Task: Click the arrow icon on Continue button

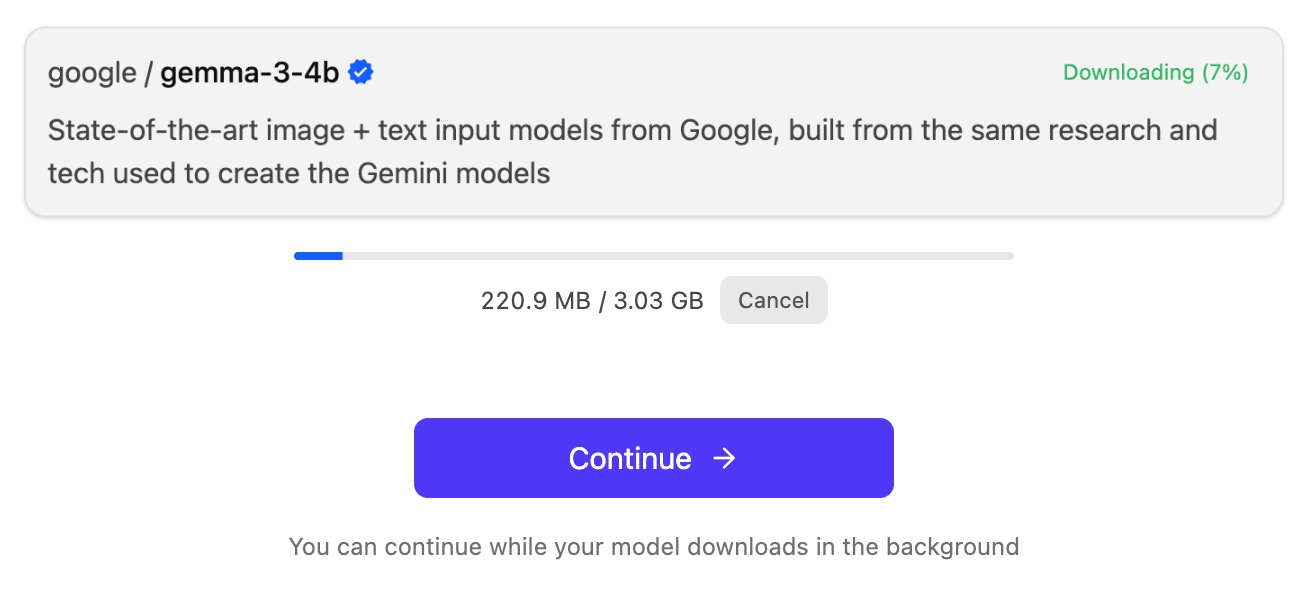Action: point(724,458)
